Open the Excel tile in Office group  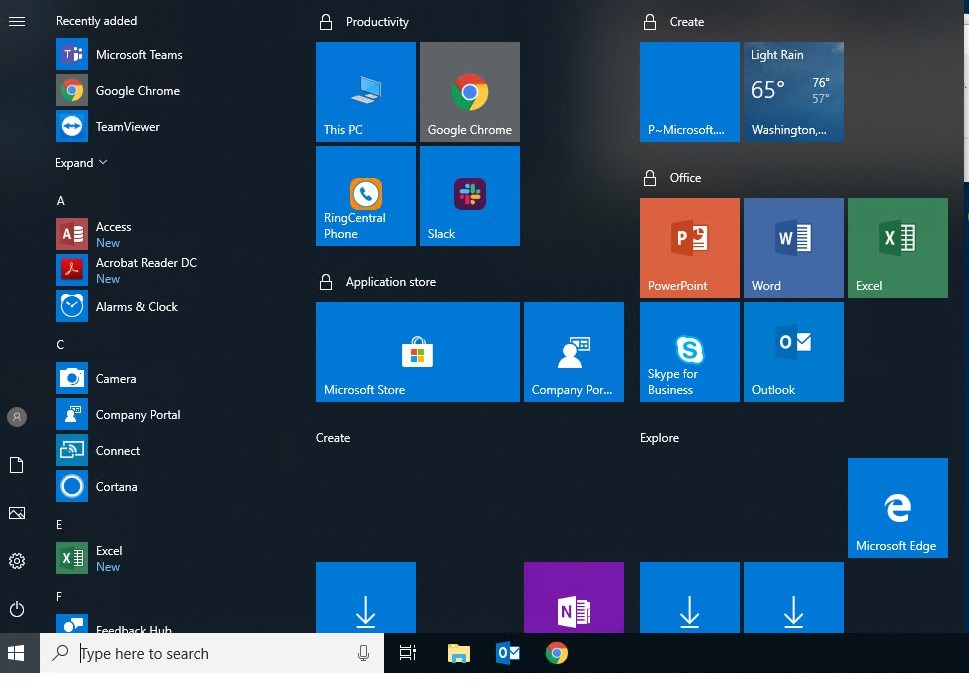tap(898, 248)
